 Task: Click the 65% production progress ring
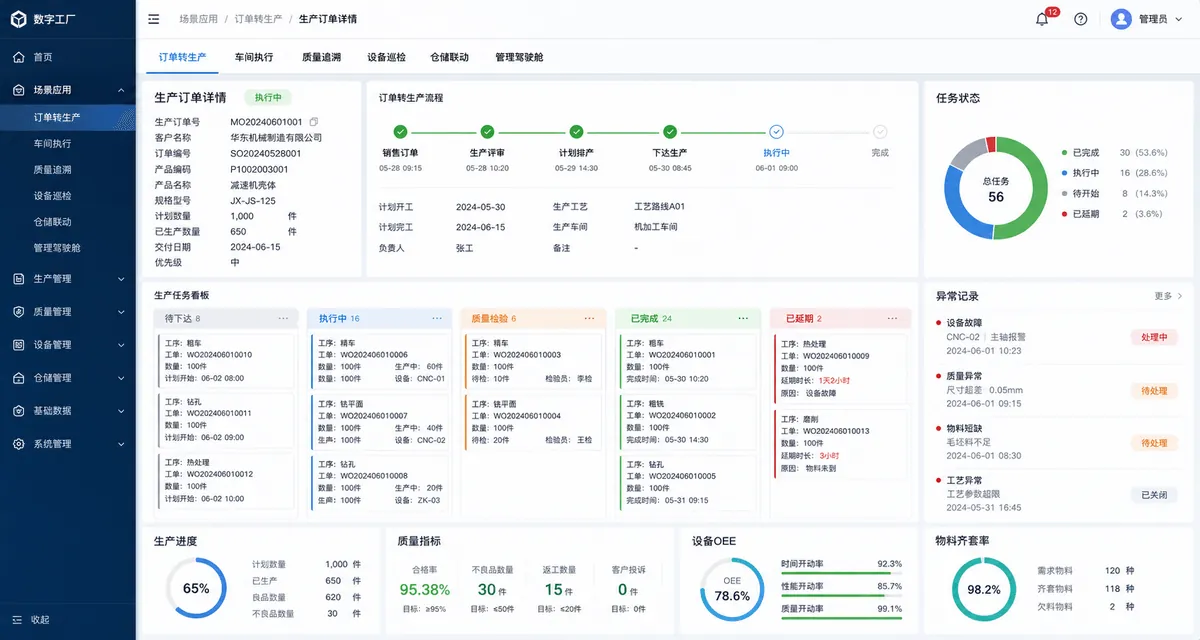(x=196, y=588)
